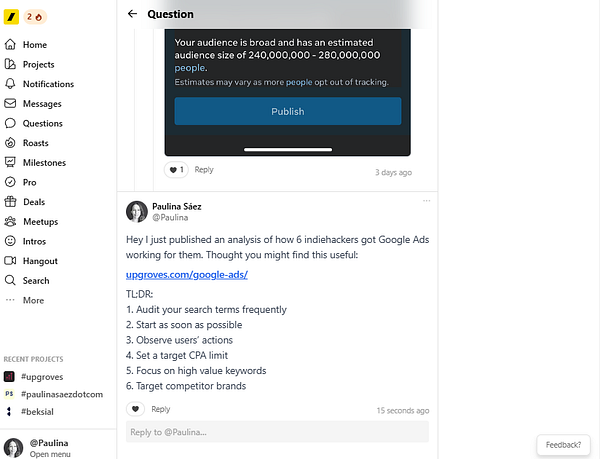The width and height of the screenshot is (600, 459).
Task: Click the Feedback button
Action: coord(563,445)
